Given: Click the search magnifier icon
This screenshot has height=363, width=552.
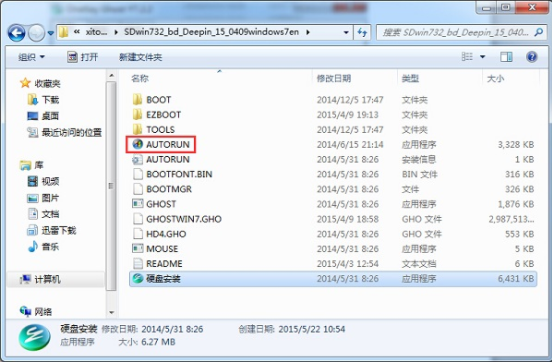Looking at the screenshot, I should (539, 32).
